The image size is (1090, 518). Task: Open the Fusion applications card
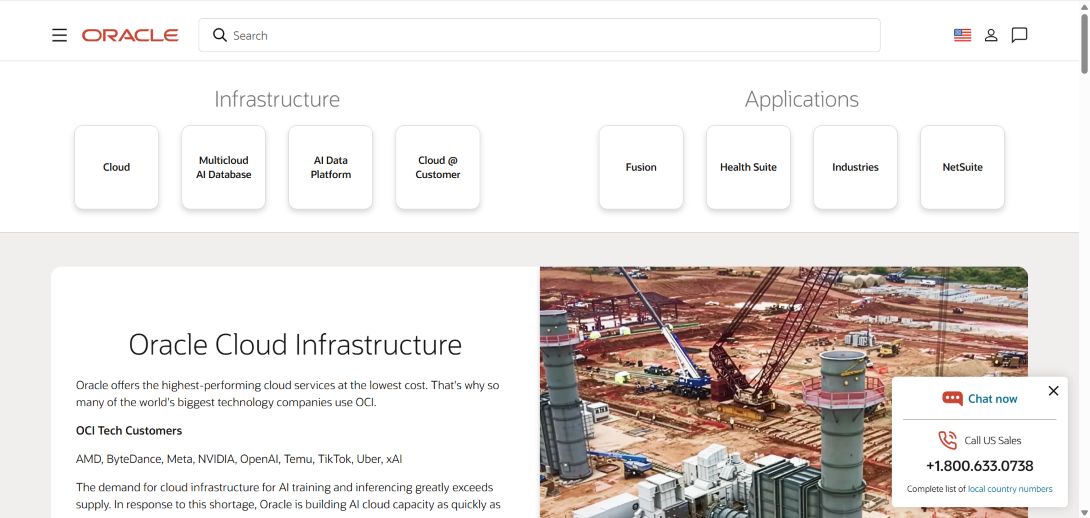click(641, 167)
